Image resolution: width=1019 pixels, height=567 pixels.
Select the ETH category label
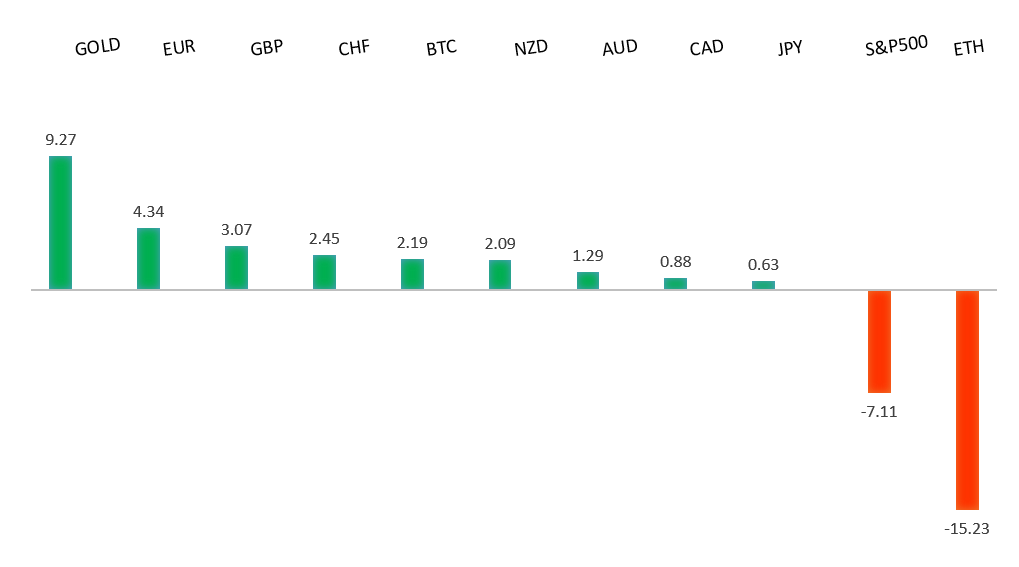(x=969, y=48)
